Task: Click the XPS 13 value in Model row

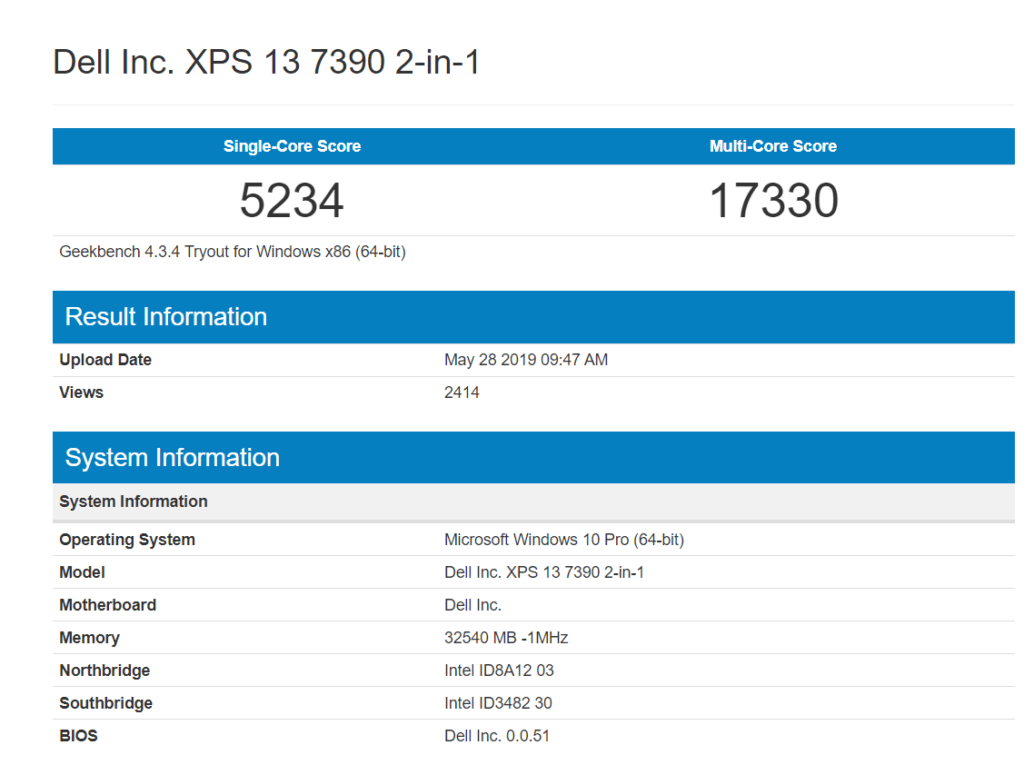Action: tap(545, 573)
